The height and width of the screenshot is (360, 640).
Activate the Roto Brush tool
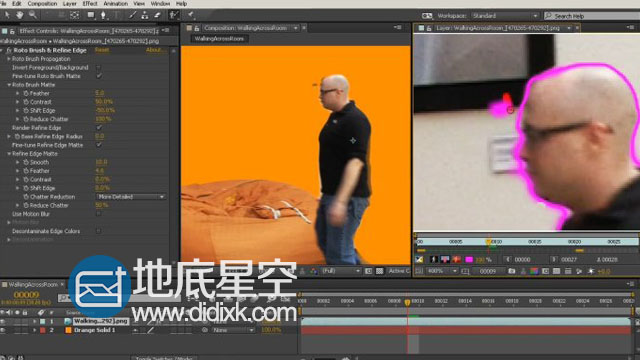coord(174,16)
